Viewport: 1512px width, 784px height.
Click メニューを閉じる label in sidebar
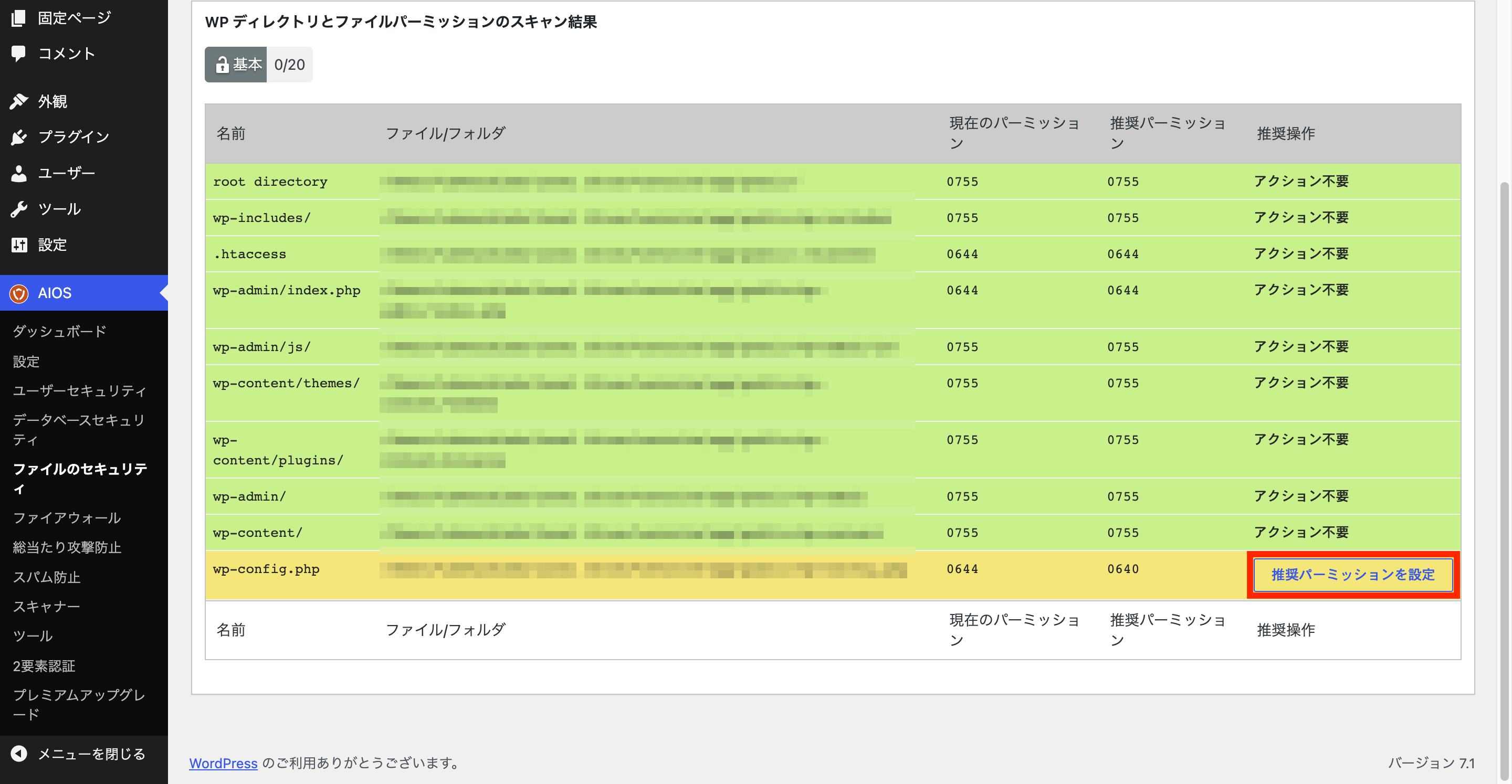(x=91, y=754)
